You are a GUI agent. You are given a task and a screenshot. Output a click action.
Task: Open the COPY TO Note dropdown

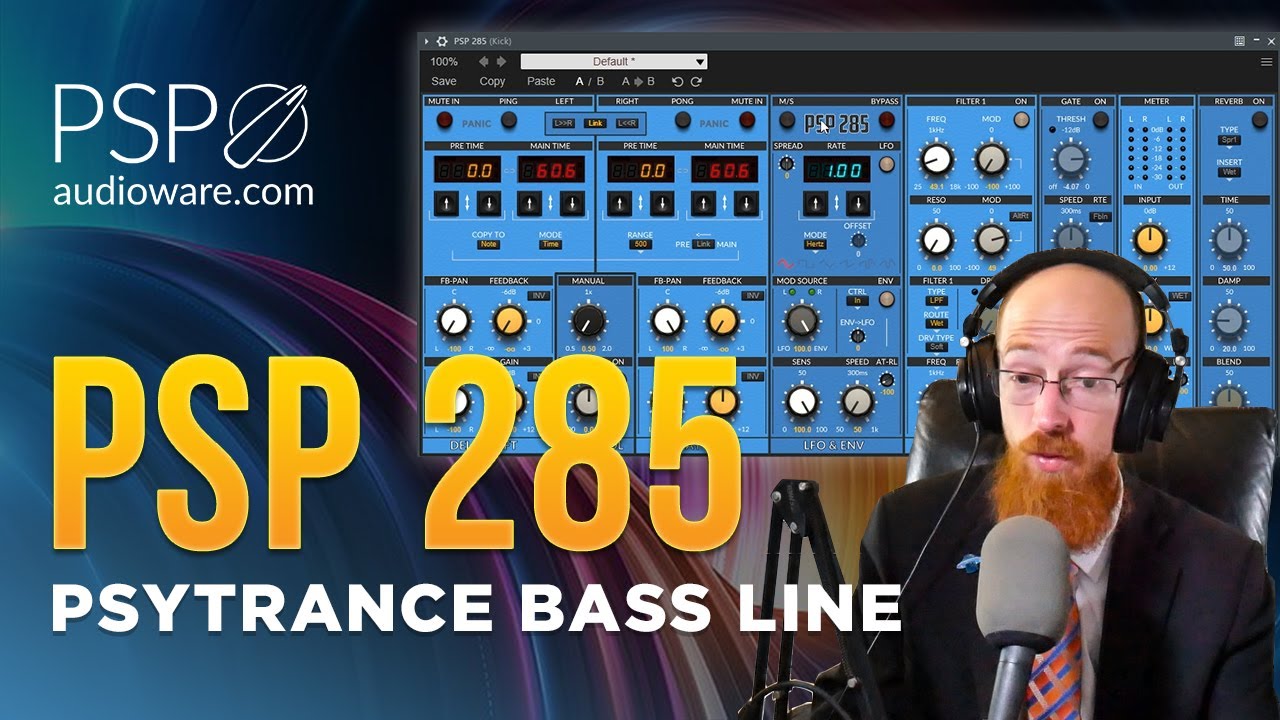488,244
